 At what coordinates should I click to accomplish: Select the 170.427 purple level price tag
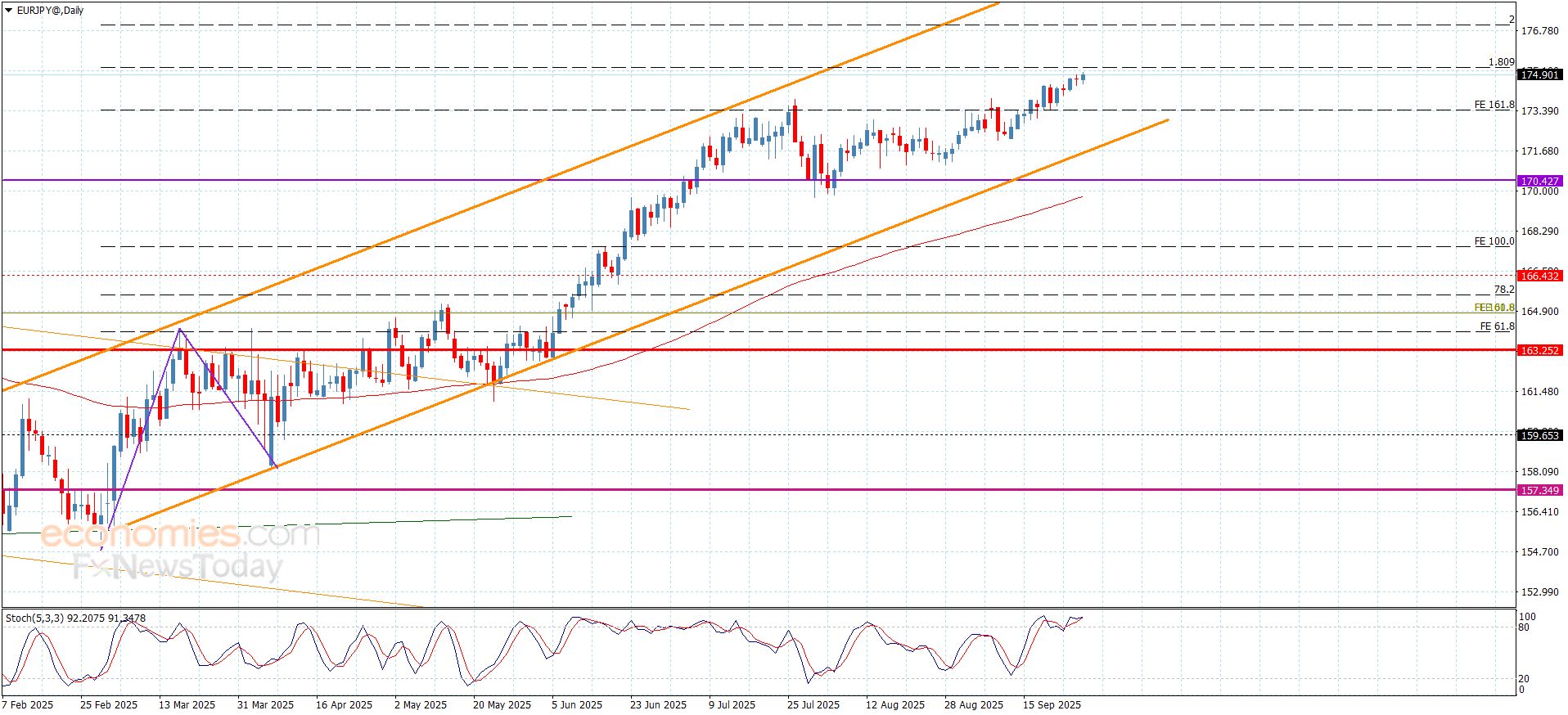tap(1539, 181)
